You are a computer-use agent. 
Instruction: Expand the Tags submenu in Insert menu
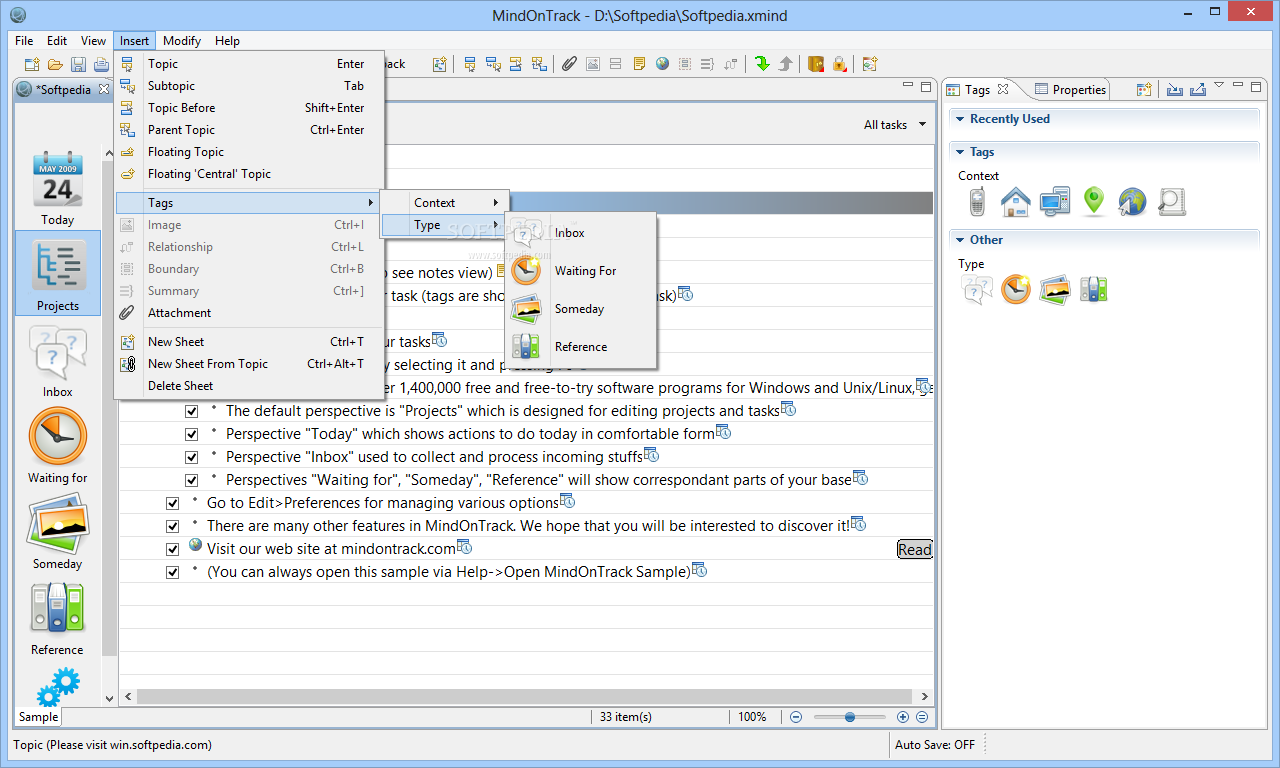tap(249, 203)
